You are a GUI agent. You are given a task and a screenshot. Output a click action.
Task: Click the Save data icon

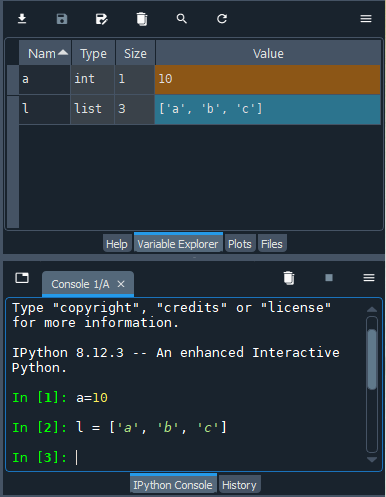[x=62, y=19]
